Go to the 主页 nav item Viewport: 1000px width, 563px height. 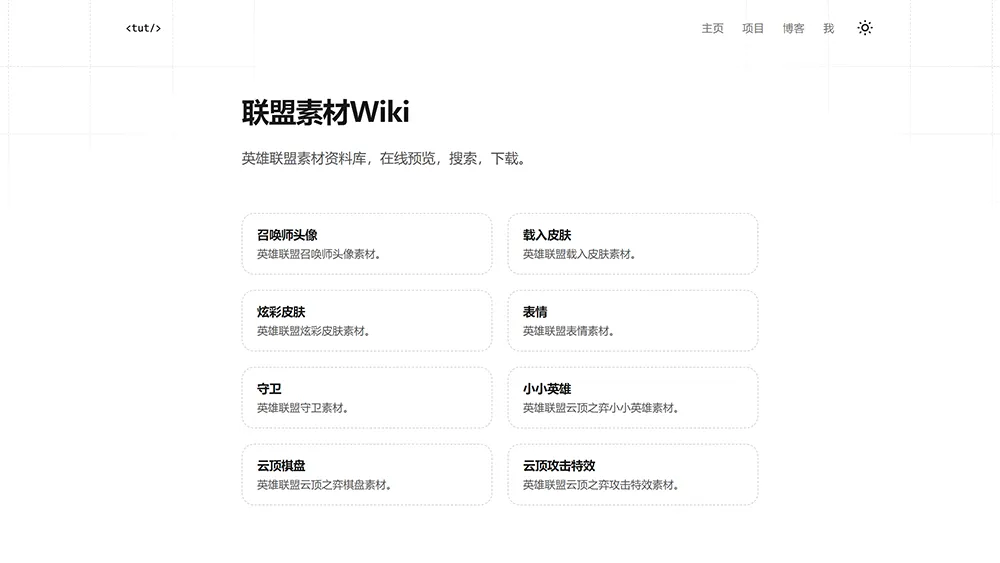coord(712,28)
